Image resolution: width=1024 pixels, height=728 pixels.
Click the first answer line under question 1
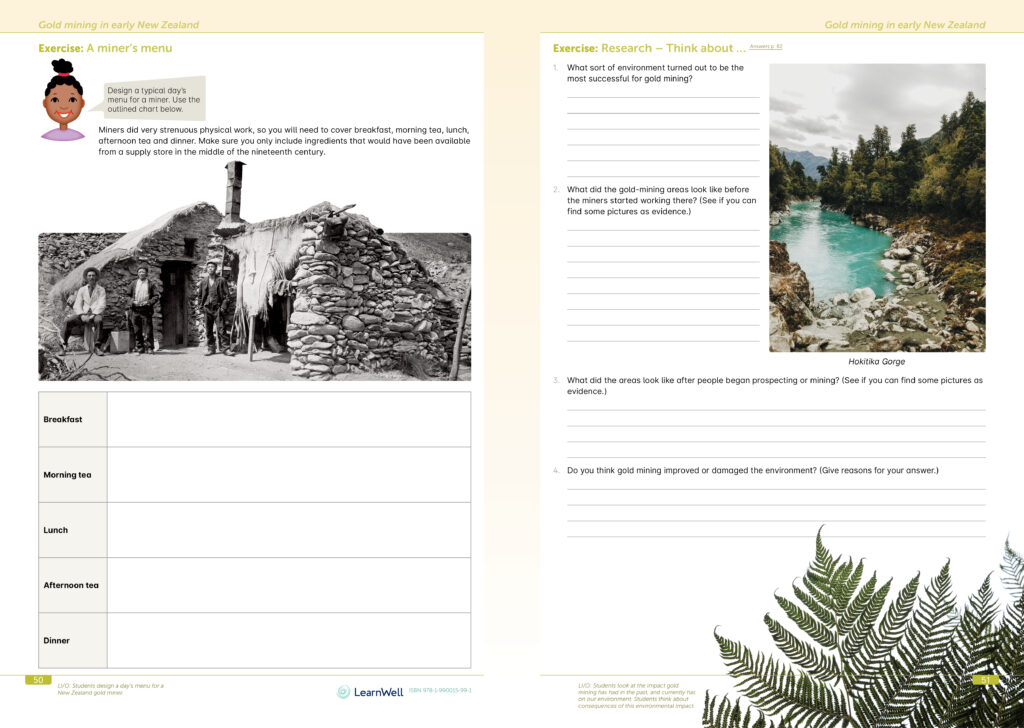point(663,97)
